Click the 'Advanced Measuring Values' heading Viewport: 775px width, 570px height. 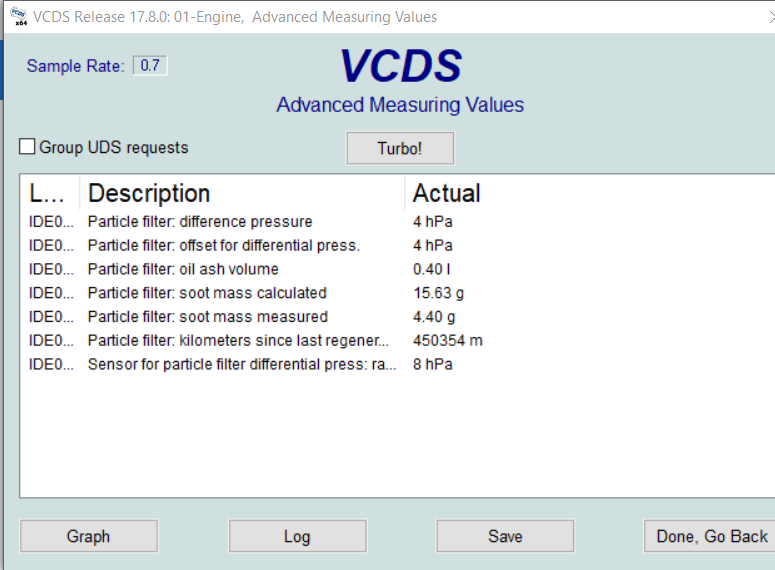(400, 105)
